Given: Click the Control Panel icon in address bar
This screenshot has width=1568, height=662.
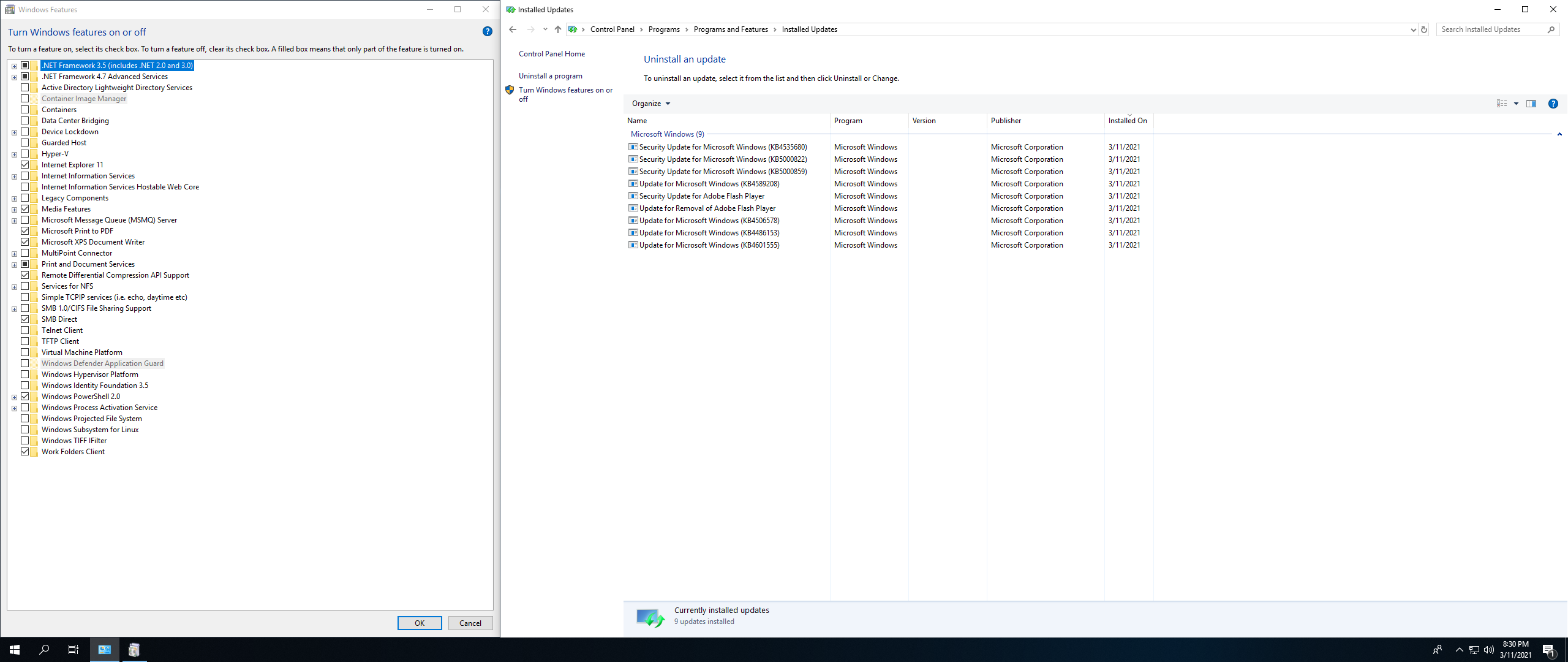Looking at the screenshot, I should coord(572,29).
